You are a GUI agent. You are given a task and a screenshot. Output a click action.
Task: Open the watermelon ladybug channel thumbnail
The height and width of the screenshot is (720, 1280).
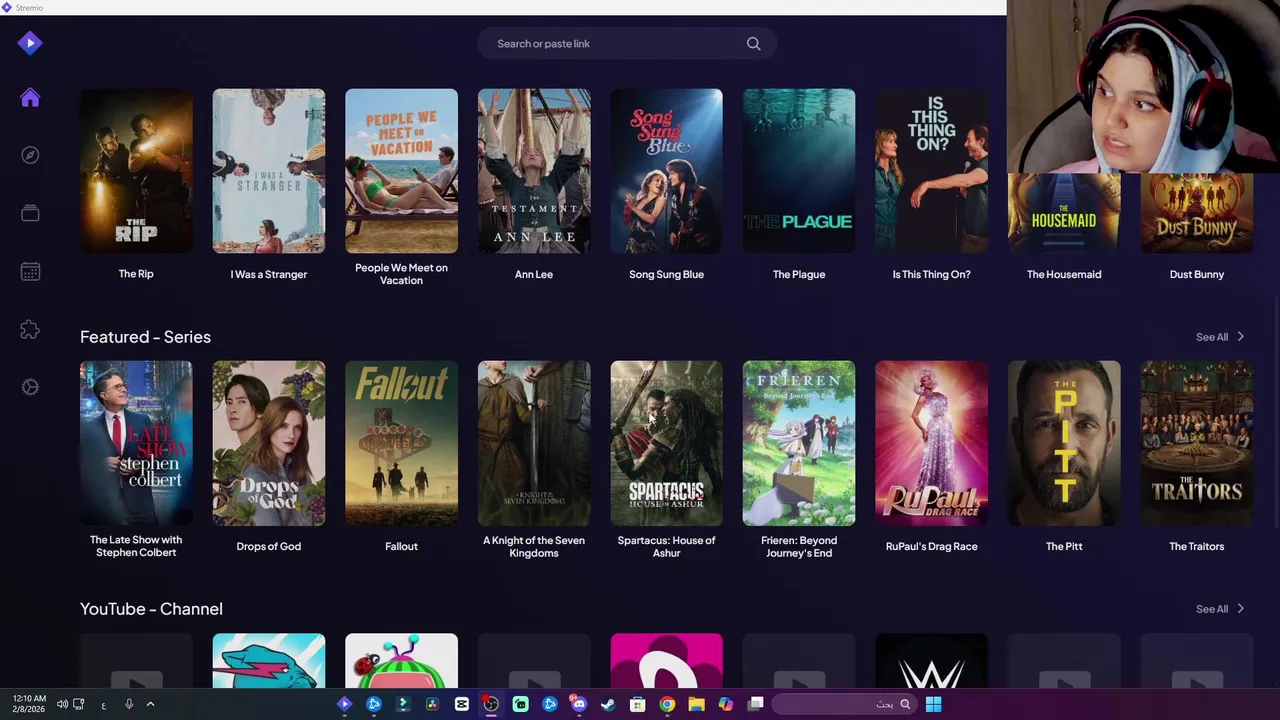[401, 660]
